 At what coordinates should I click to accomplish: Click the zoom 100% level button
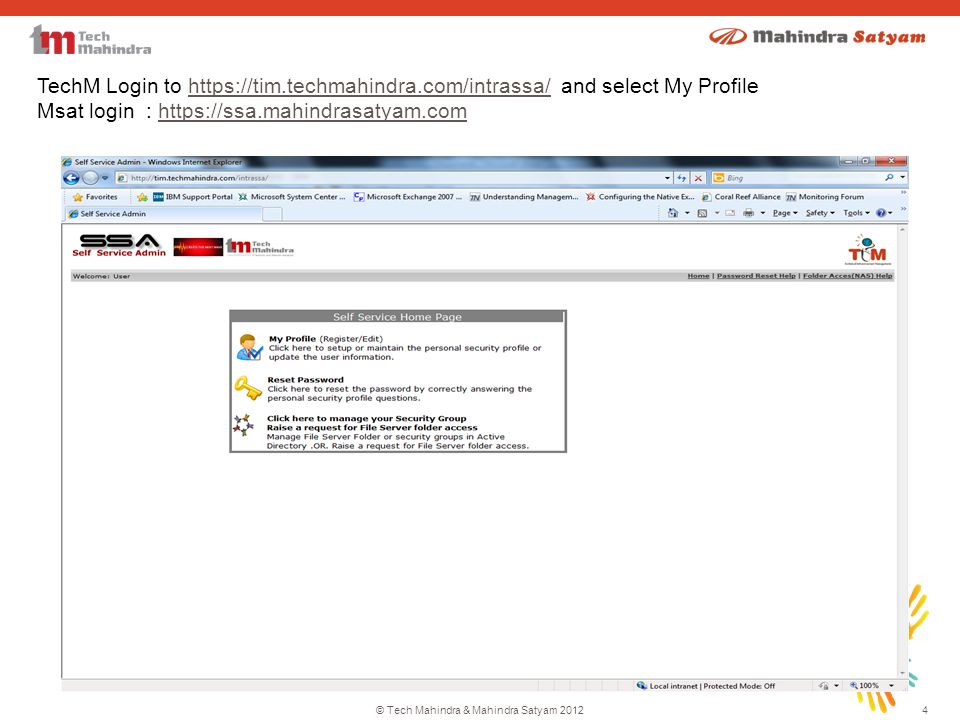(x=864, y=686)
